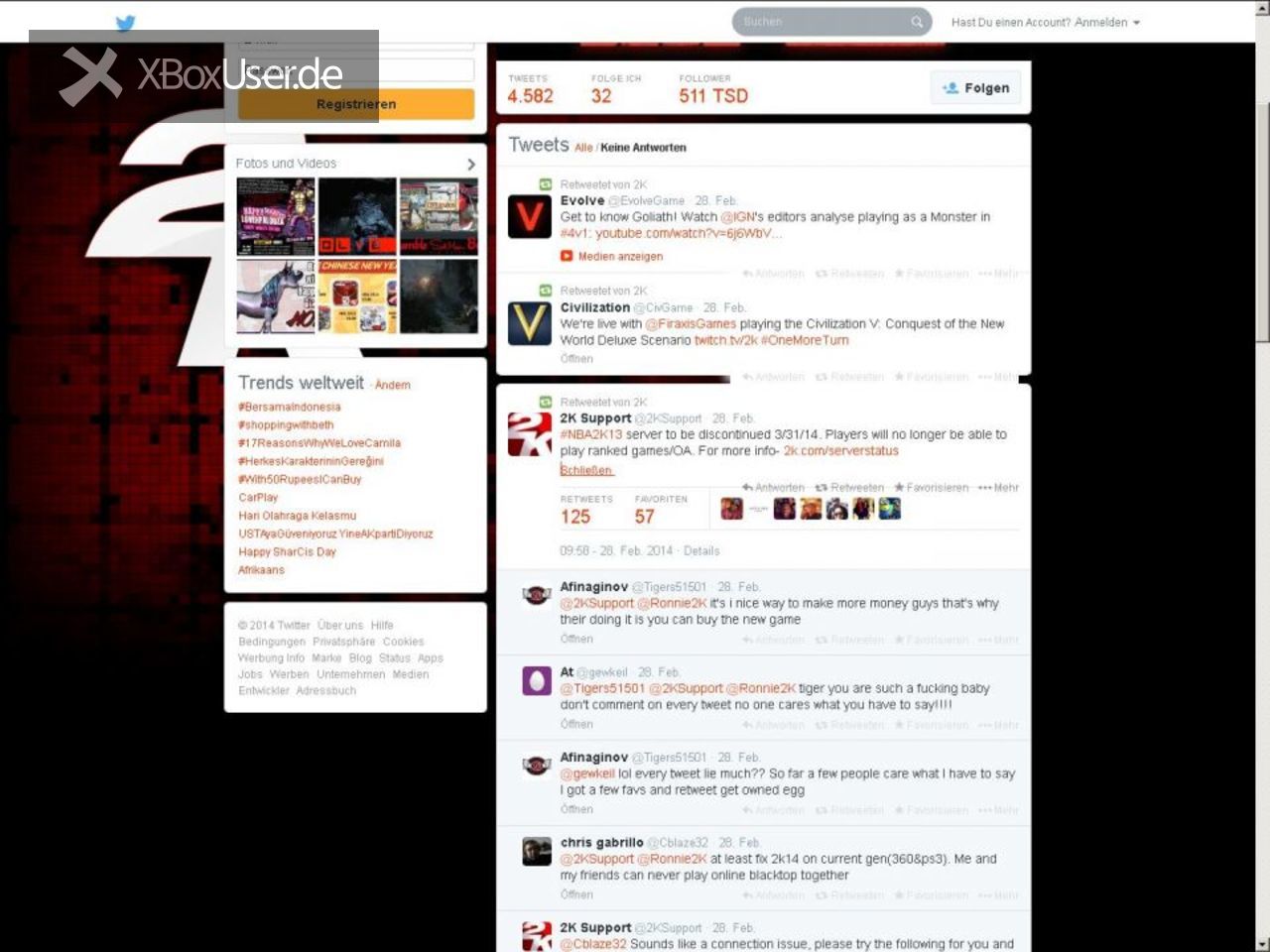Expand Fotos und Videos with the arrow
The width and height of the screenshot is (1270, 952).
pyautogui.click(x=470, y=164)
